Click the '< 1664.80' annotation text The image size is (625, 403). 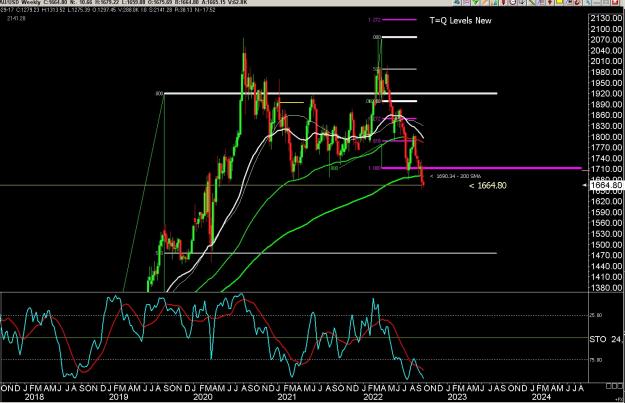[488, 185]
